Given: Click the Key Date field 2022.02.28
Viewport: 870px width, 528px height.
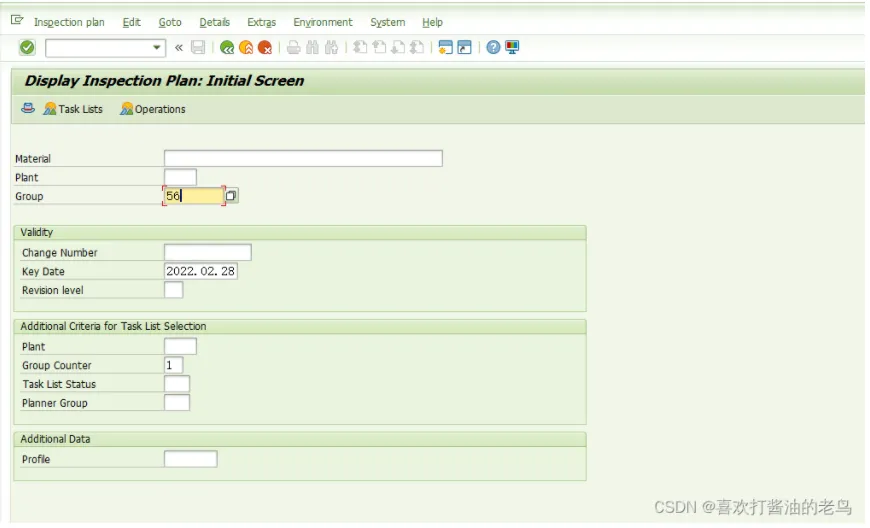Looking at the screenshot, I should (x=201, y=271).
